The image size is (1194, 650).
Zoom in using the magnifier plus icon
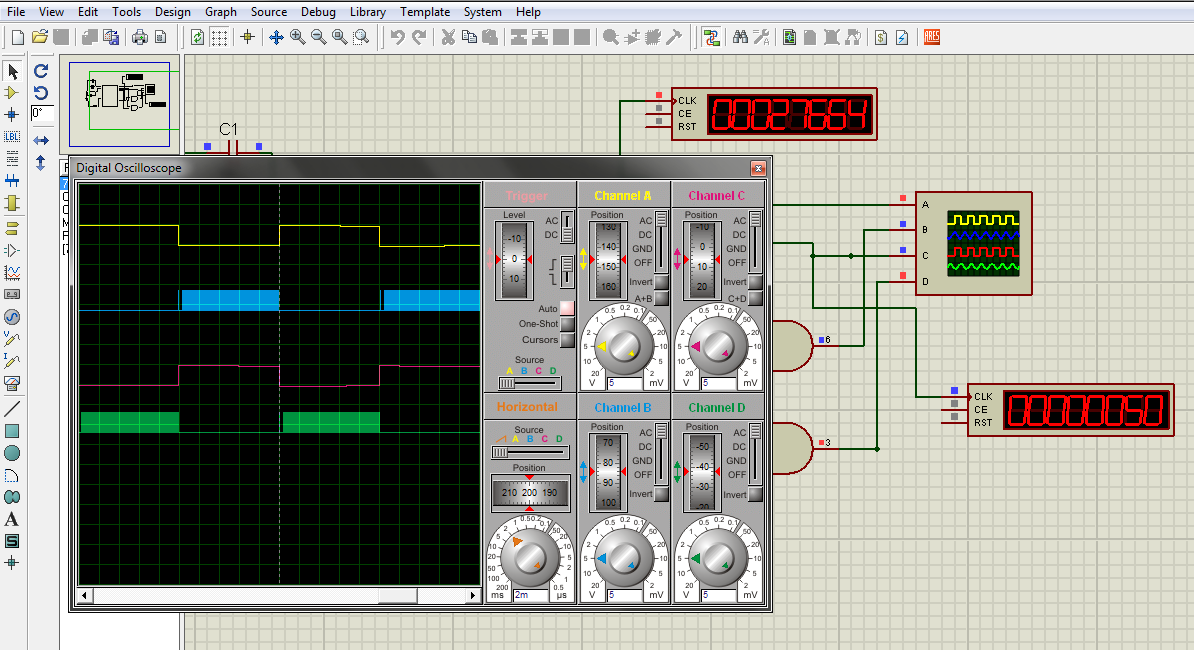point(298,37)
